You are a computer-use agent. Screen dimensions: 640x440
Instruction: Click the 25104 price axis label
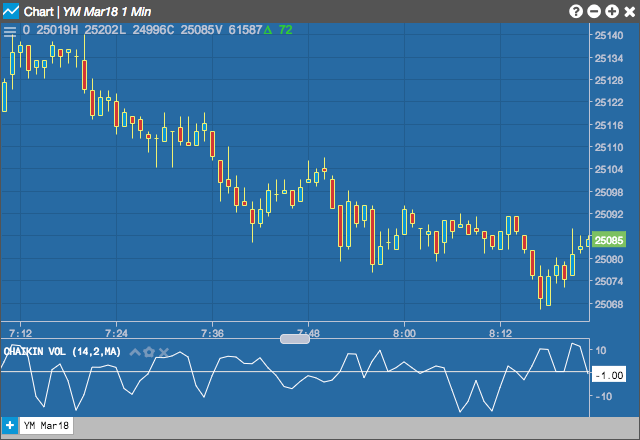point(609,169)
